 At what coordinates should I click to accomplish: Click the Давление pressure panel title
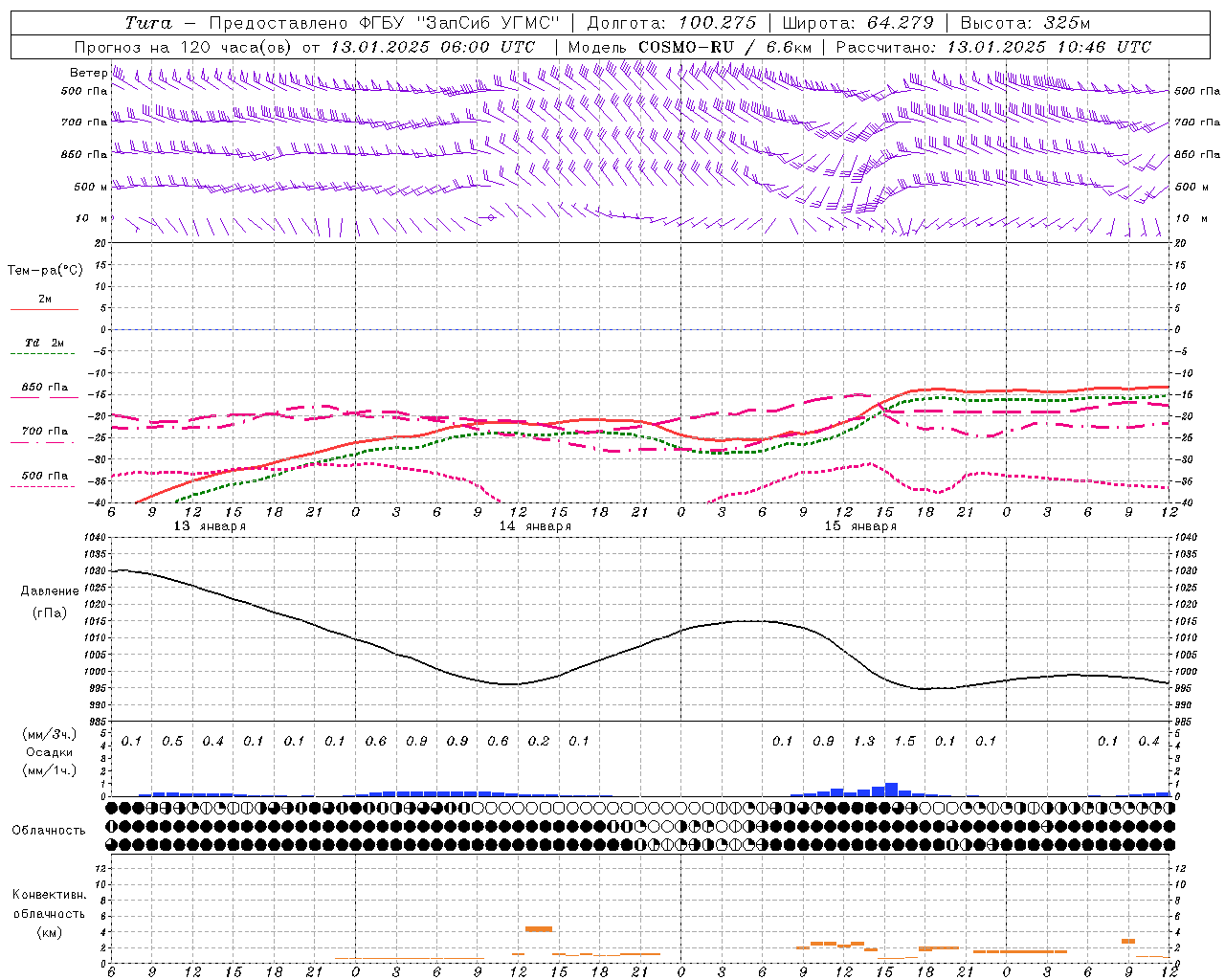click(x=49, y=591)
